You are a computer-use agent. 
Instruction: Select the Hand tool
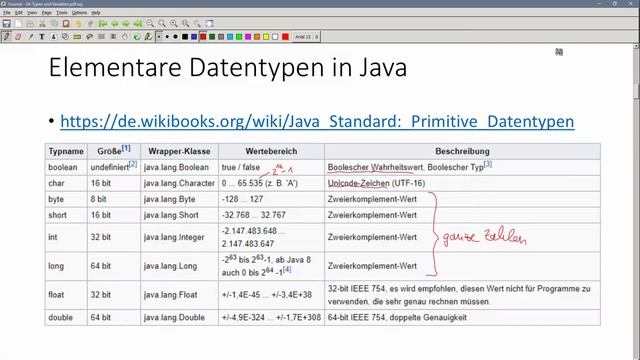coord(124,37)
